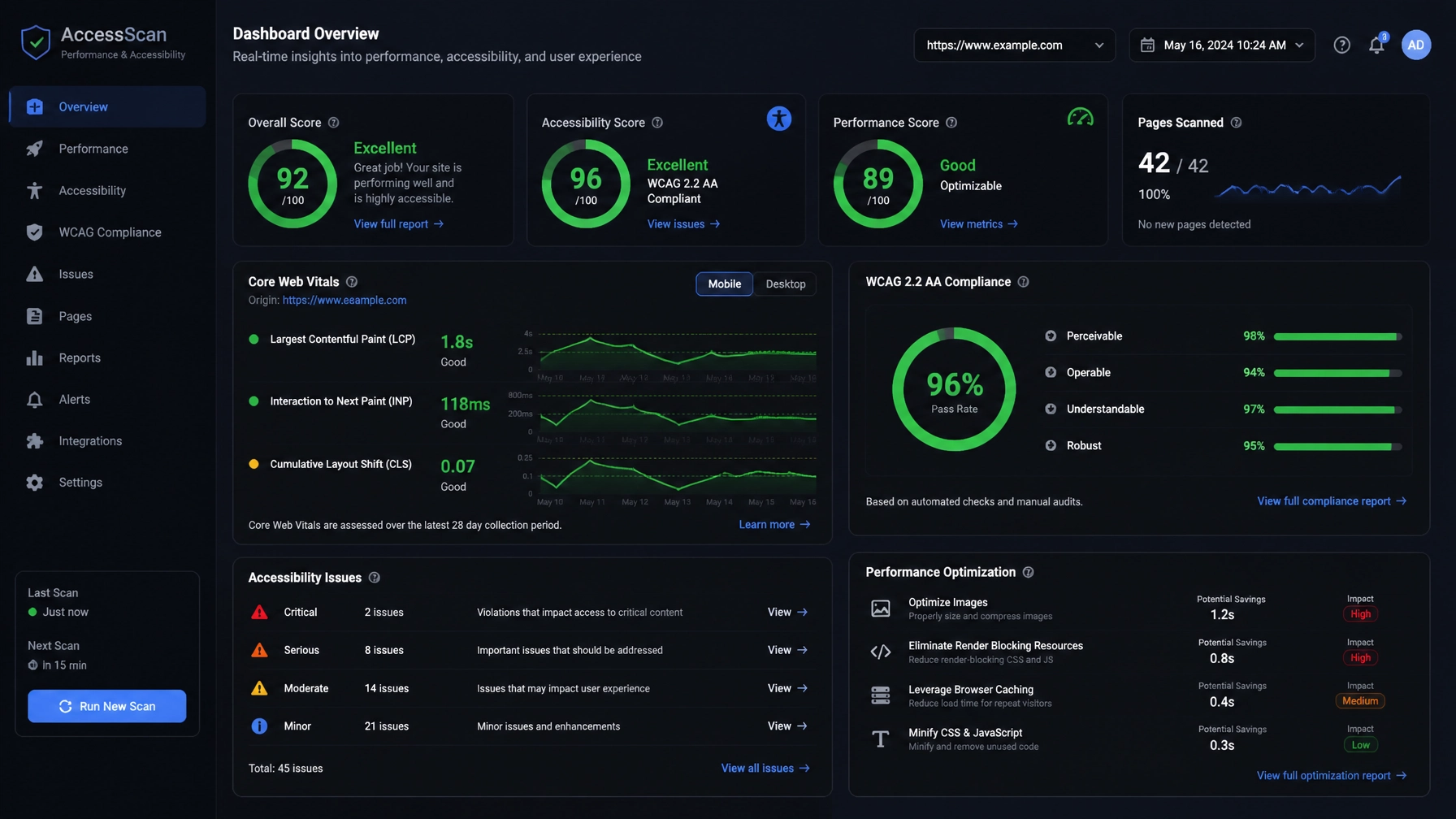Expand the Operable compliance row

(x=1050, y=373)
